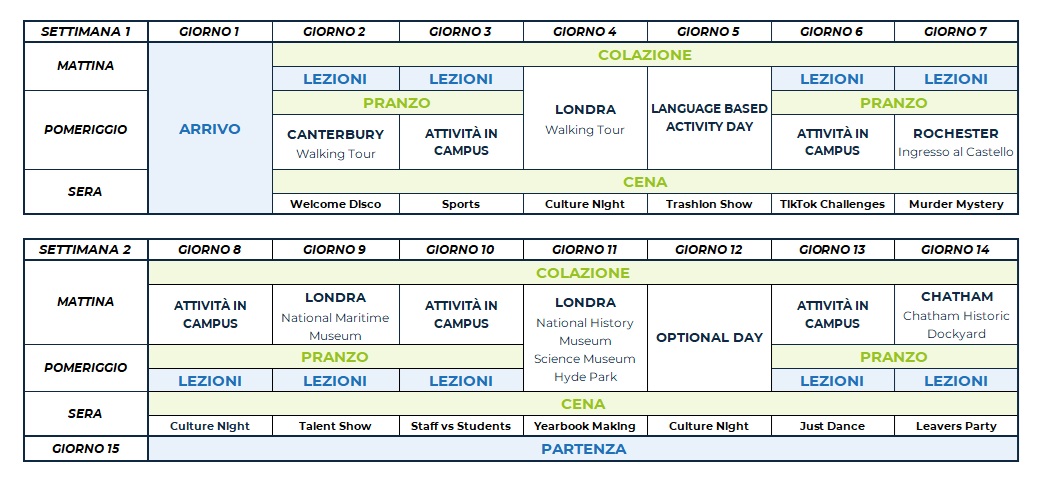Select the OPTIONAL DAY cell
Image resolution: width=1050 pixels, height=489 pixels.
click(x=709, y=338)
